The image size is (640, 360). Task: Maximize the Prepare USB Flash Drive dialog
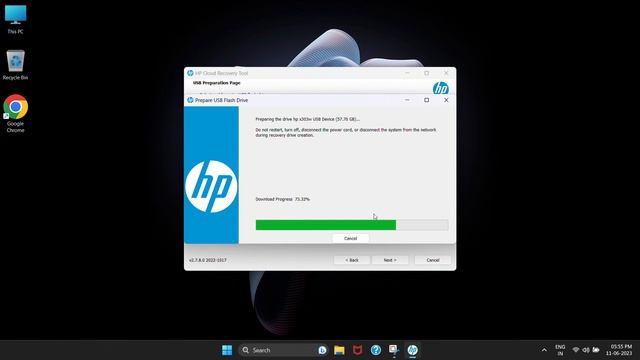pyautogui.click(x=427, y=100)
